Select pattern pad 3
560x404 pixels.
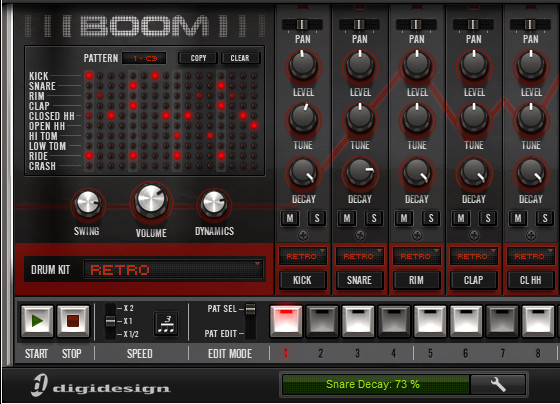[358, 321]
